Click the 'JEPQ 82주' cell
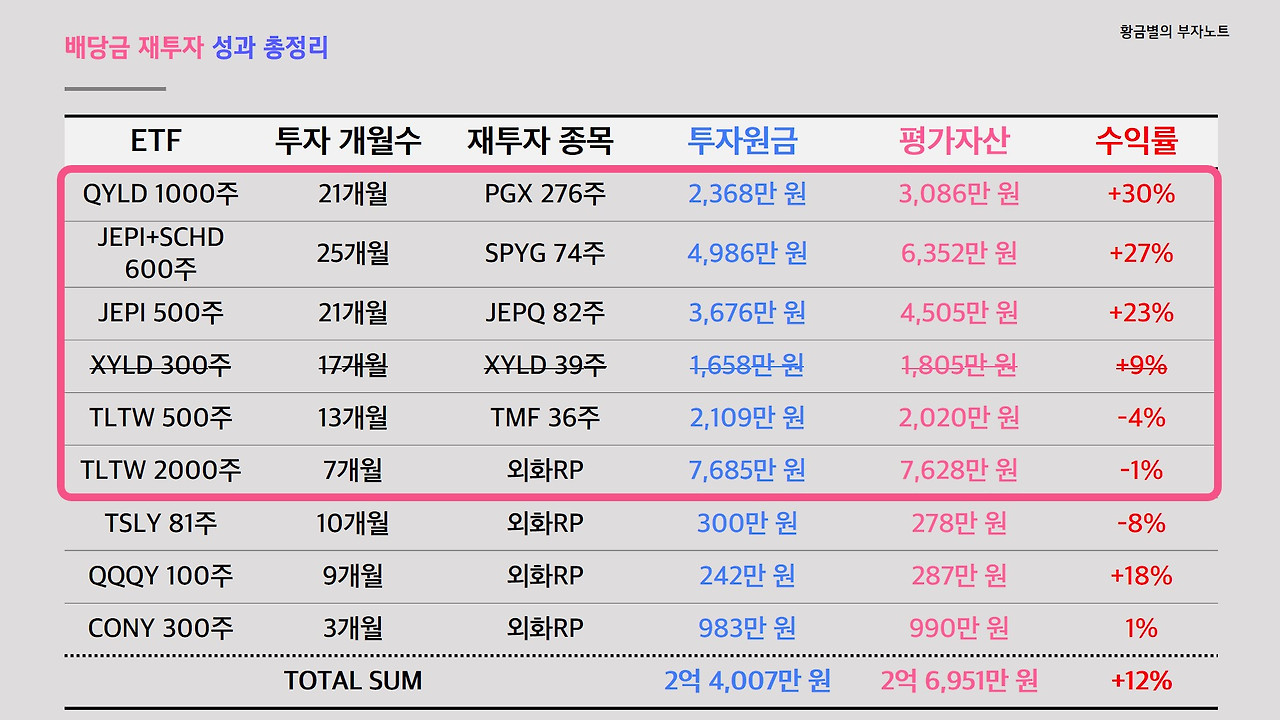This screenshot has width=1280, height=720. pyautogui.click(x=545, y=313)
